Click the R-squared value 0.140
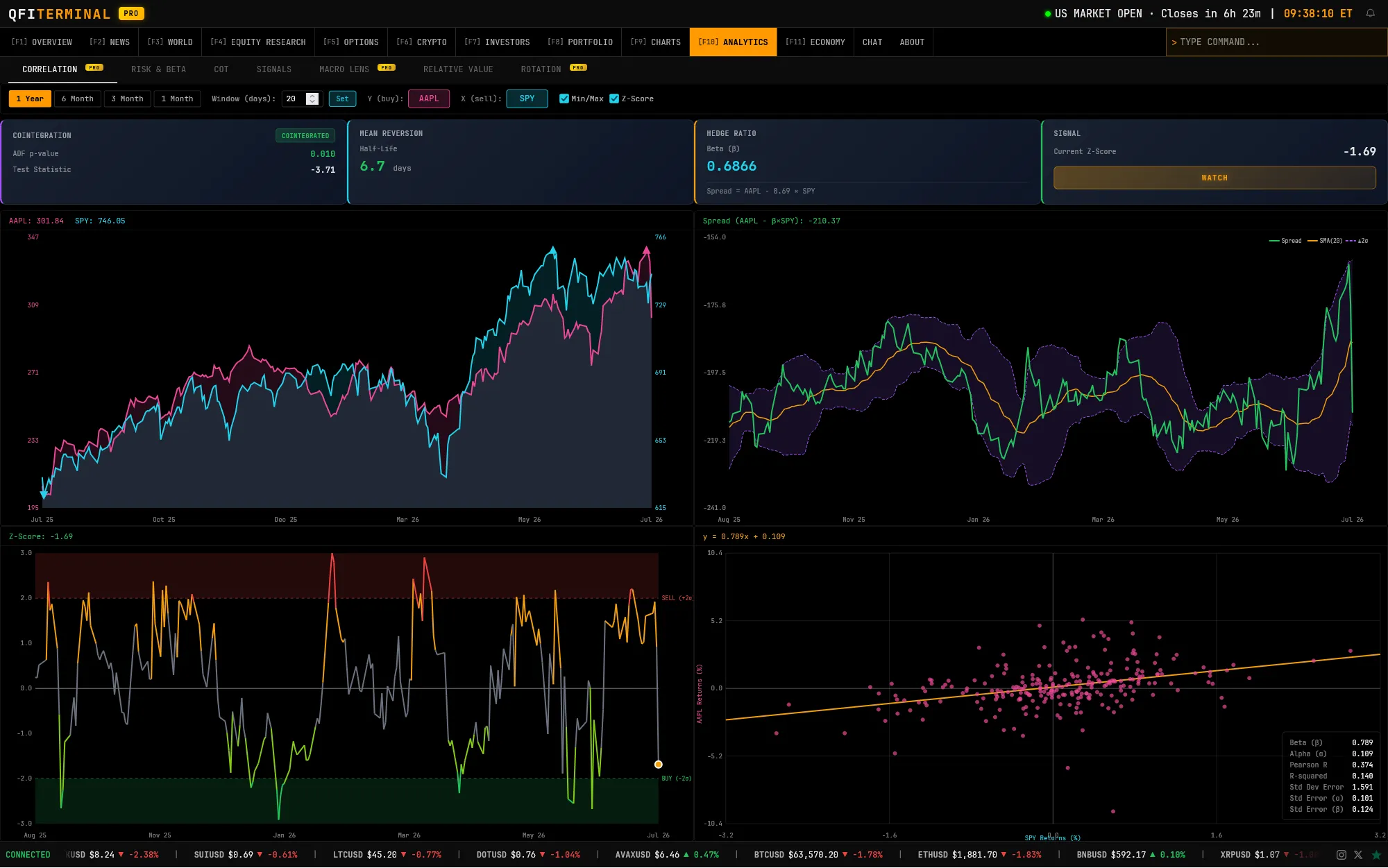The width and height of the screenshot is (1388, 868). point(1362,776)
